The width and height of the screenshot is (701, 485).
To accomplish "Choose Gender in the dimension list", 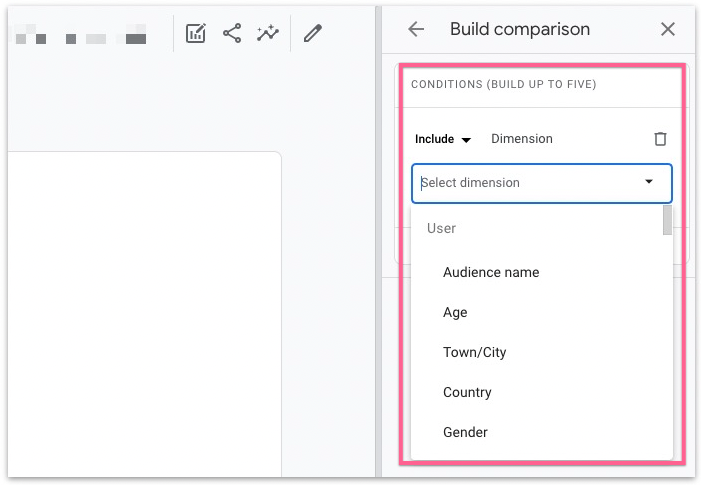I will [465, 432].
